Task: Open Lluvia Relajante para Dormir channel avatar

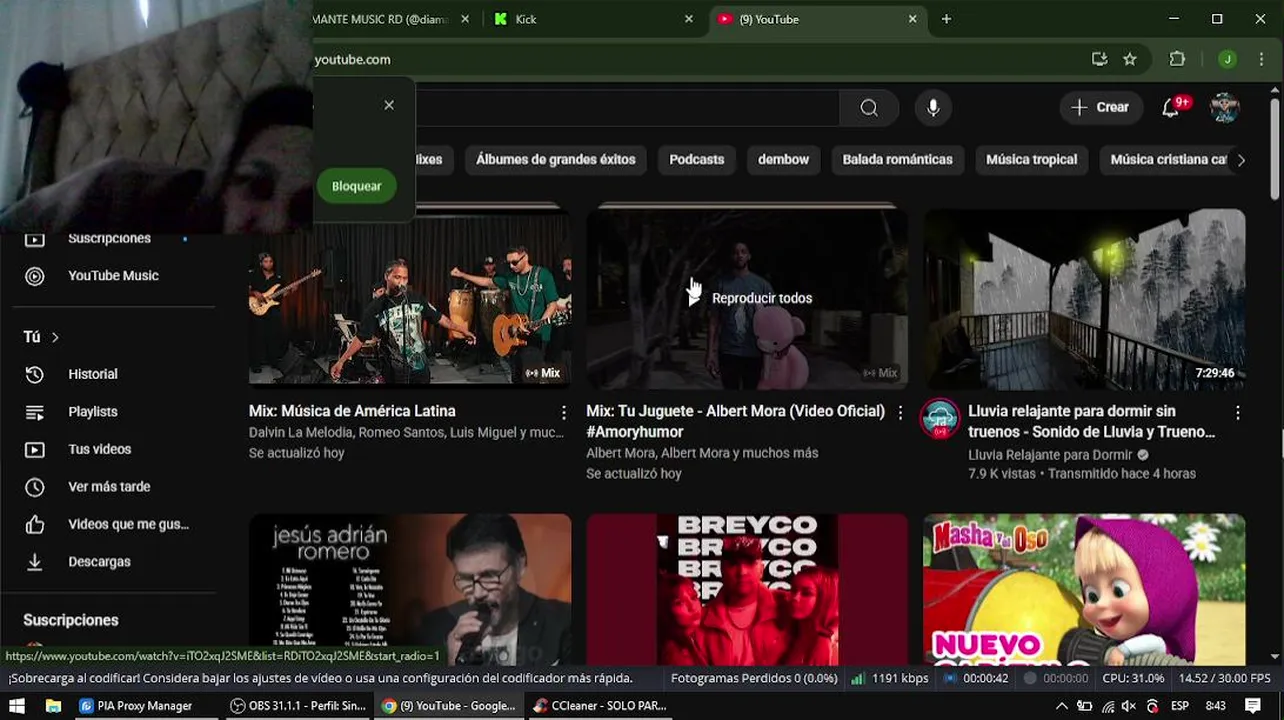Action: tap(940, 420)
